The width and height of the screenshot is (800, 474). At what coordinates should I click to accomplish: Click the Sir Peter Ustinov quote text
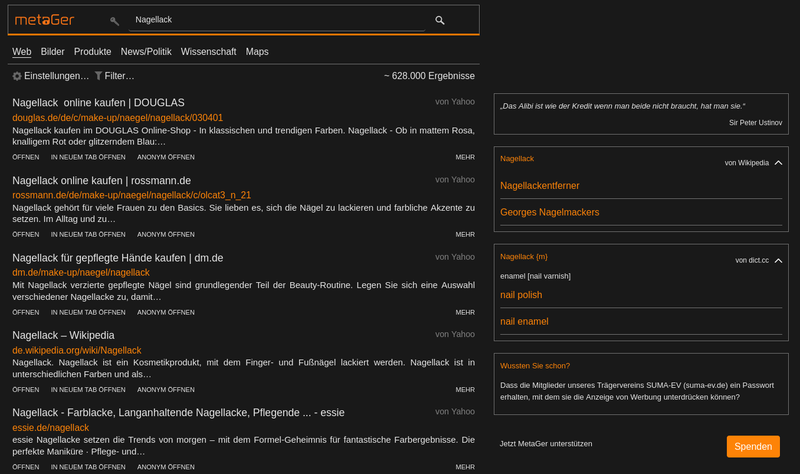coord(622,106)
